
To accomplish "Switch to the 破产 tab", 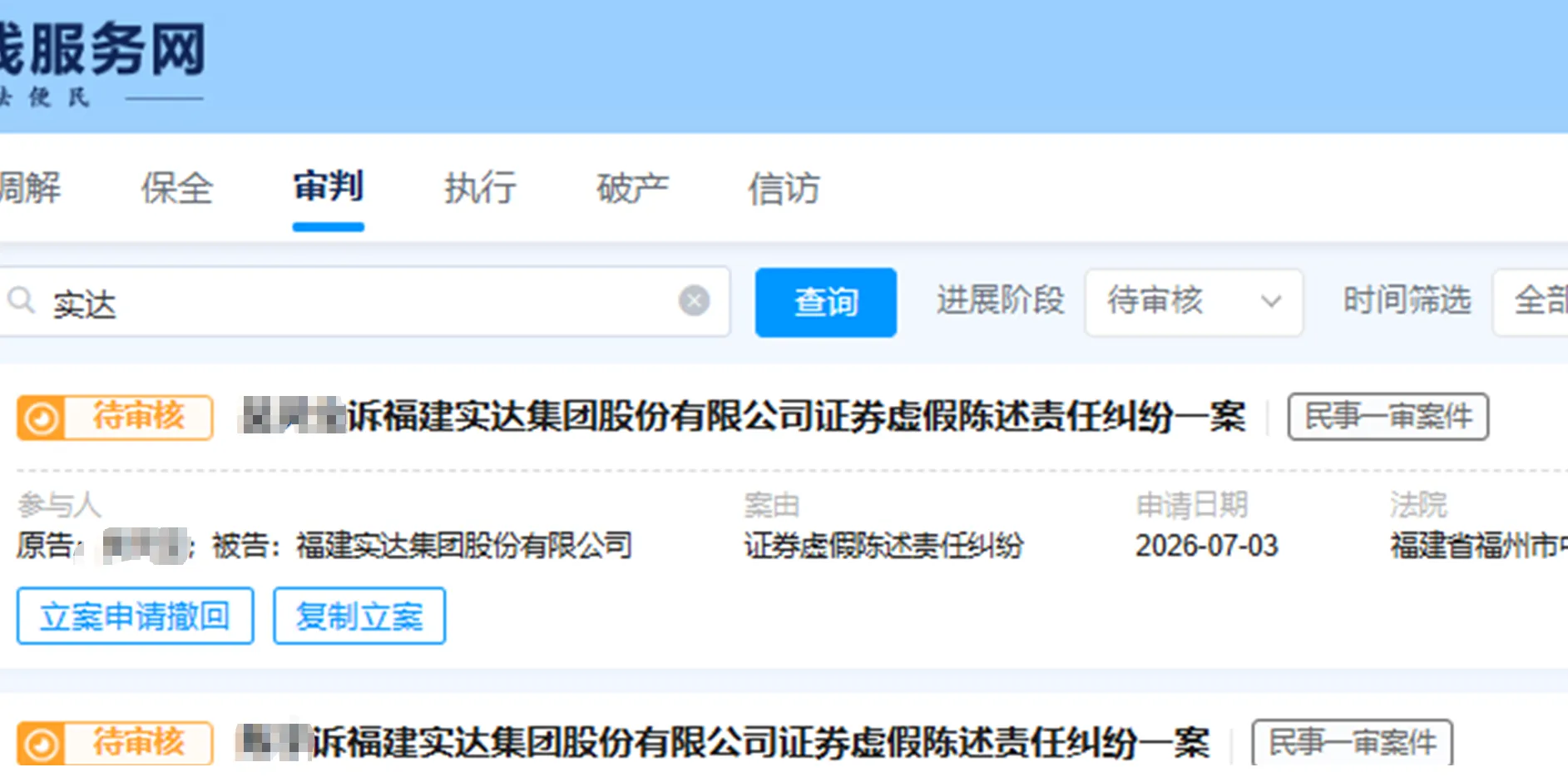I will pos(632,188).
